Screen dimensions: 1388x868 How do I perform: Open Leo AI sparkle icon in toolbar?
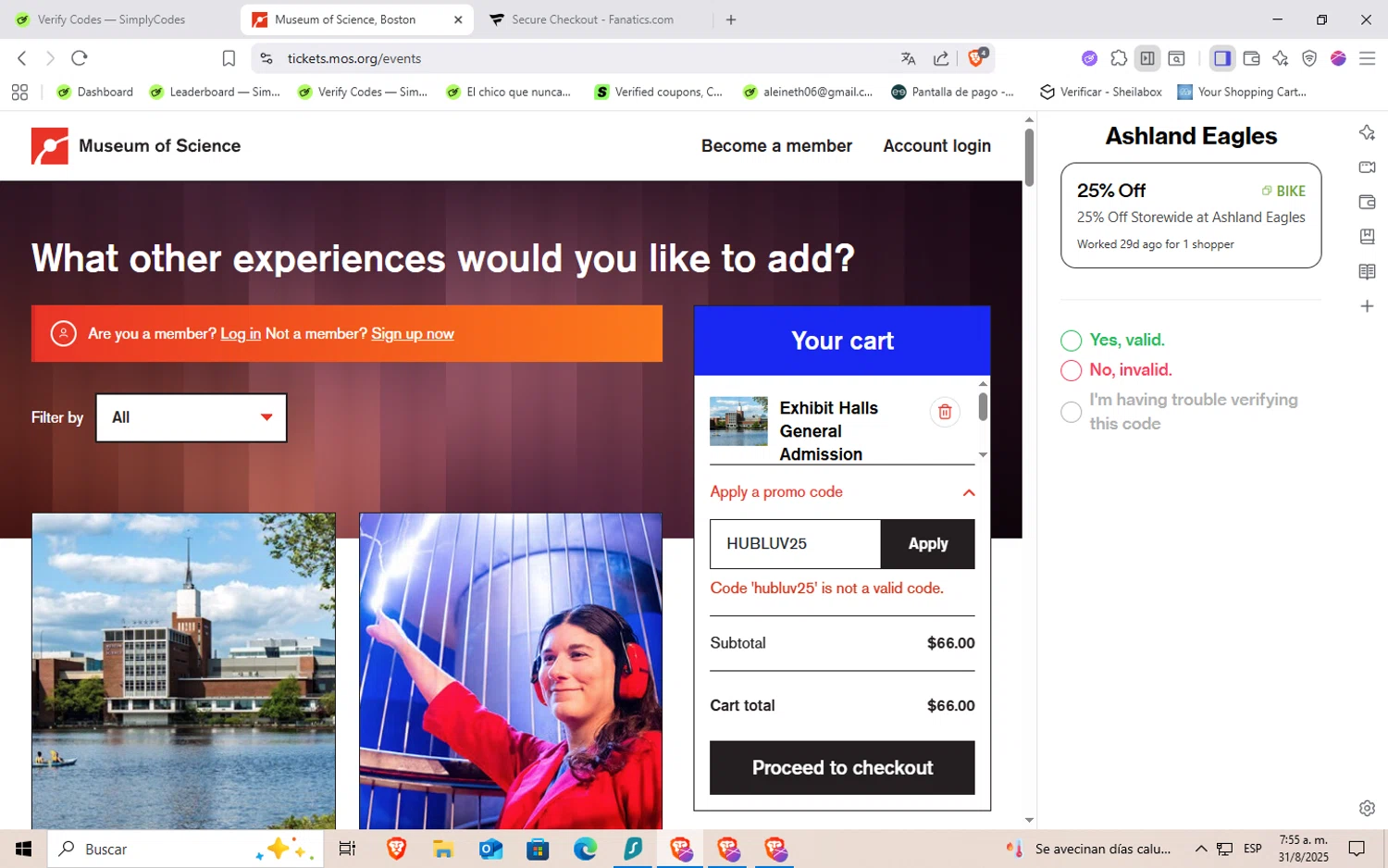pos(1281,58)
